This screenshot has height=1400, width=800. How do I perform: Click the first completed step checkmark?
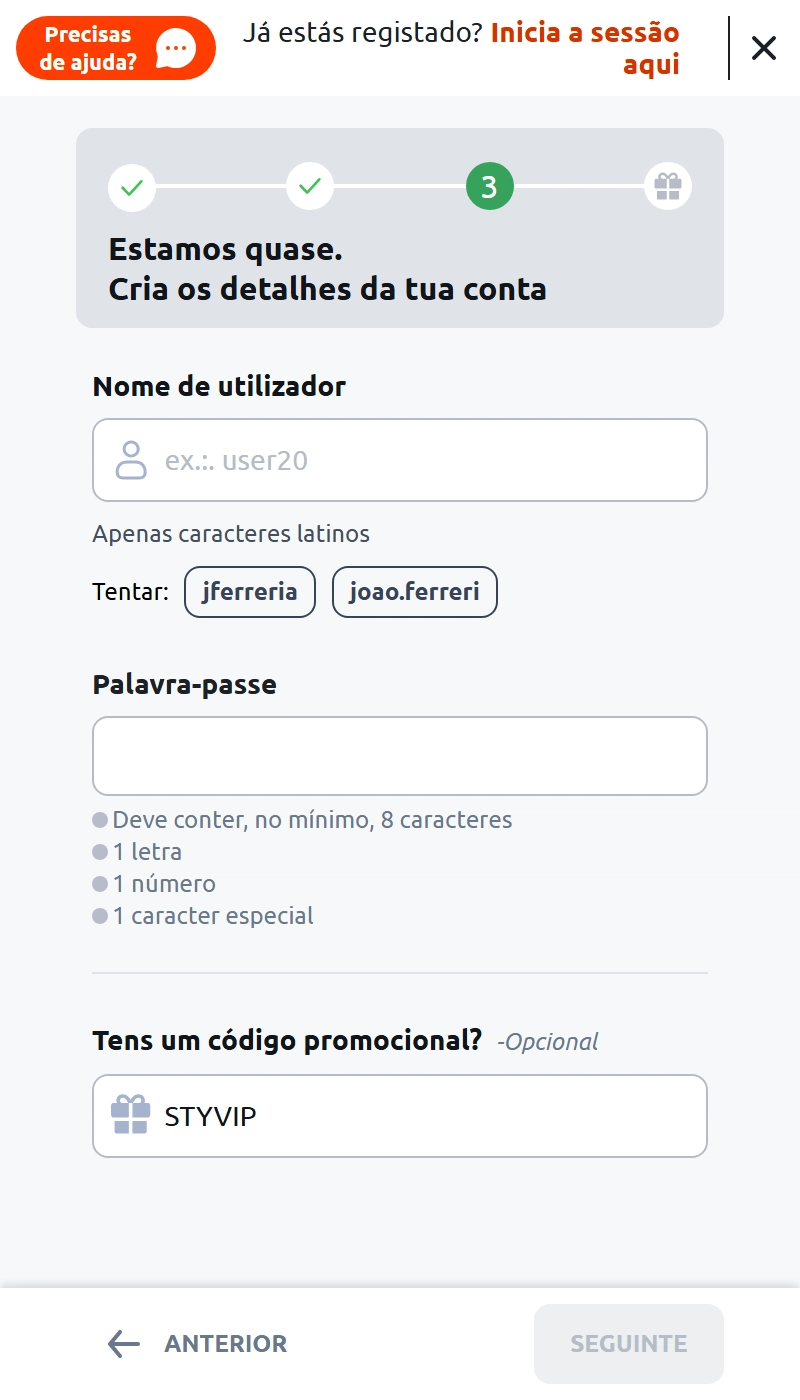click(132, 187)
